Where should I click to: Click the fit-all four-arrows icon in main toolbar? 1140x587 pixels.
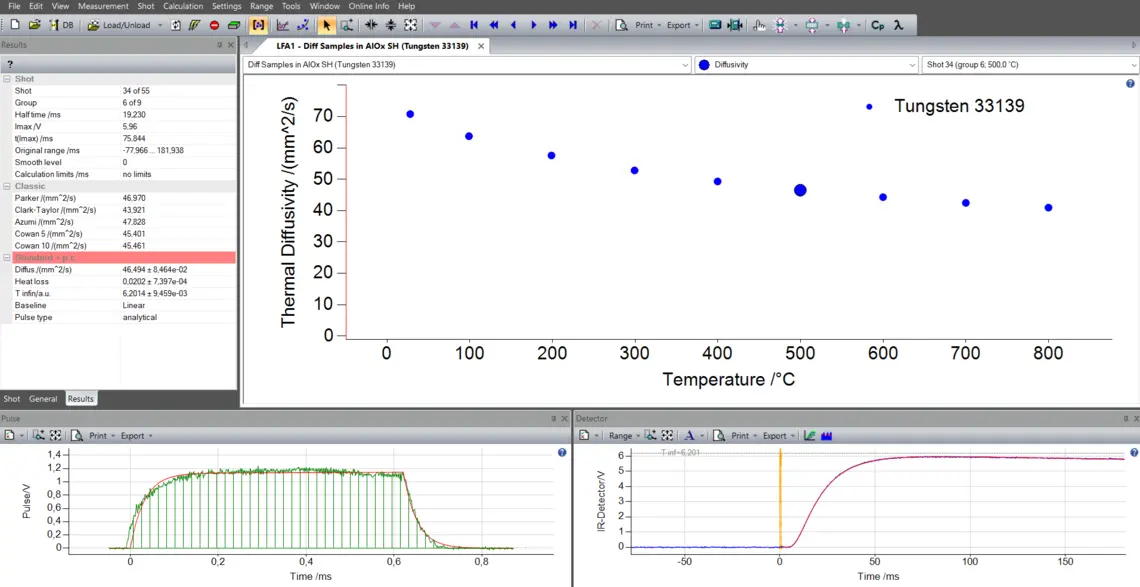411,25
